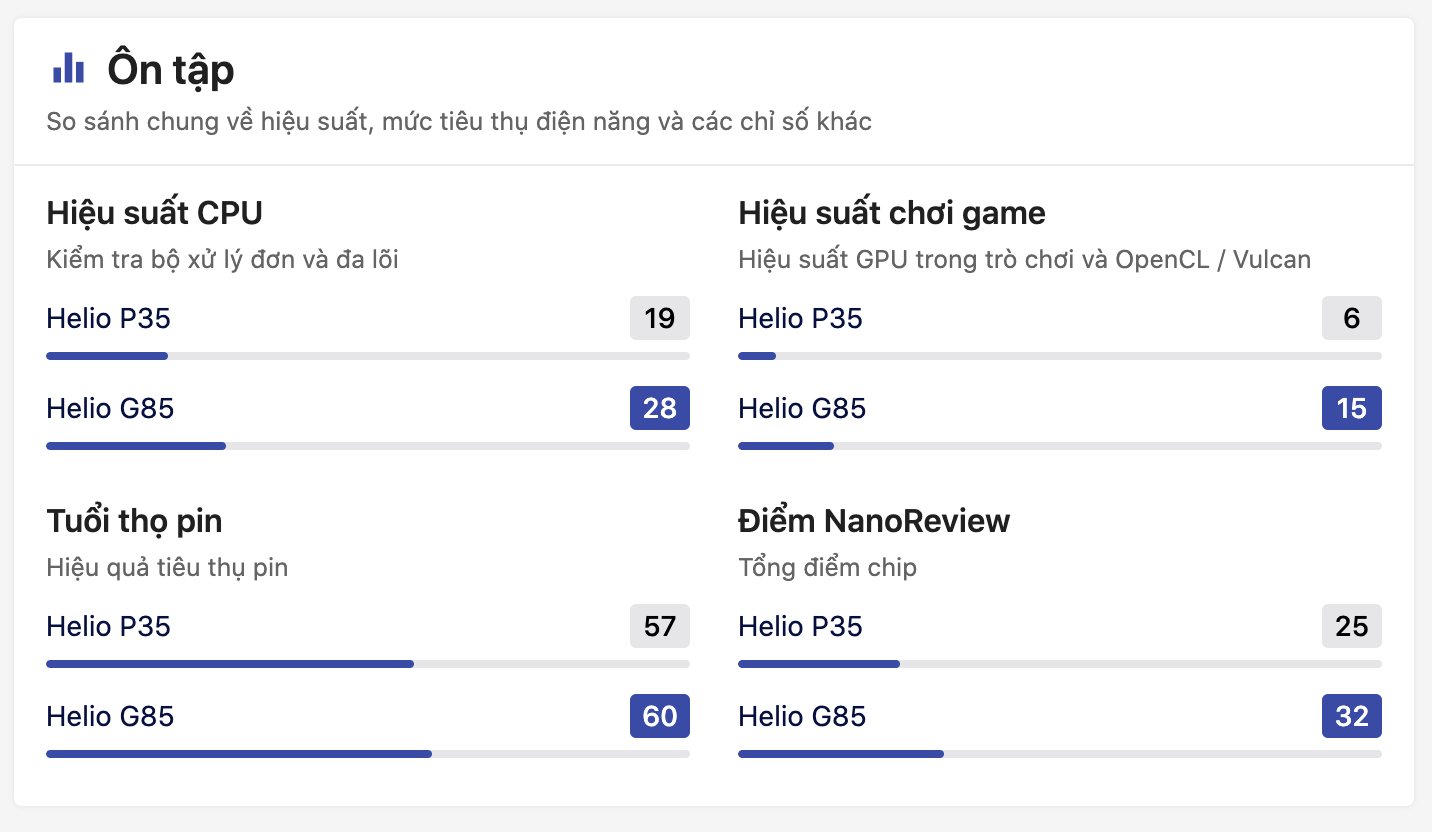Click Helio G85 gaming performance progress bar
1432x832 pixels.
coord(1059,446)
